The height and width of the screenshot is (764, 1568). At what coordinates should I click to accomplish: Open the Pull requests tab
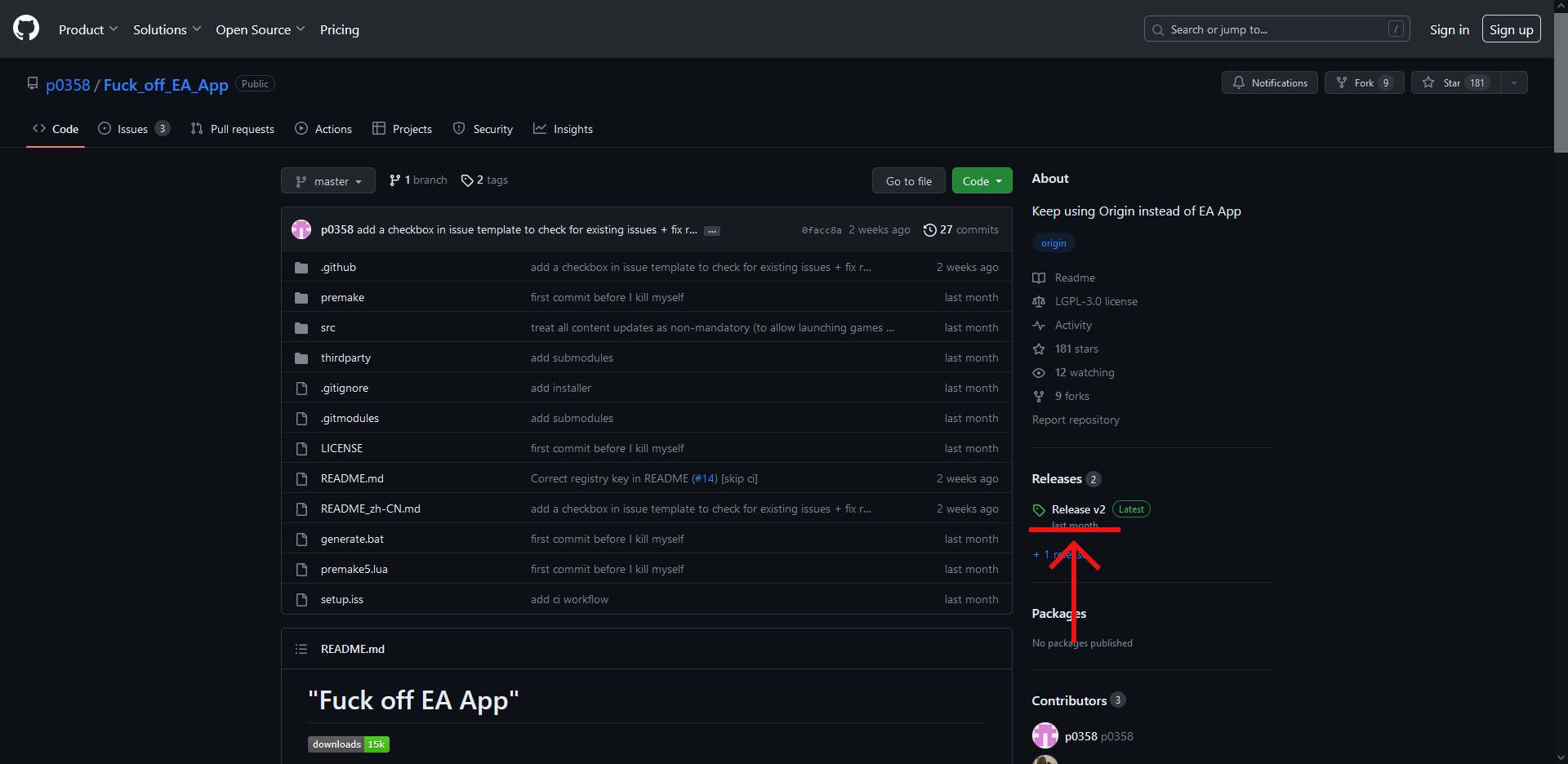point(233,129)
